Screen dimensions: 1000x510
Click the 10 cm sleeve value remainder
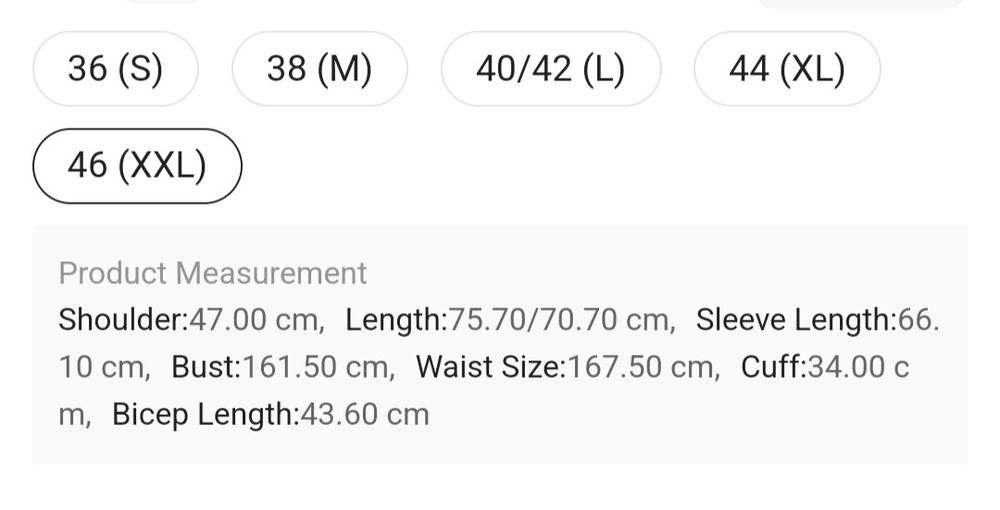click(x=103, y=367)
